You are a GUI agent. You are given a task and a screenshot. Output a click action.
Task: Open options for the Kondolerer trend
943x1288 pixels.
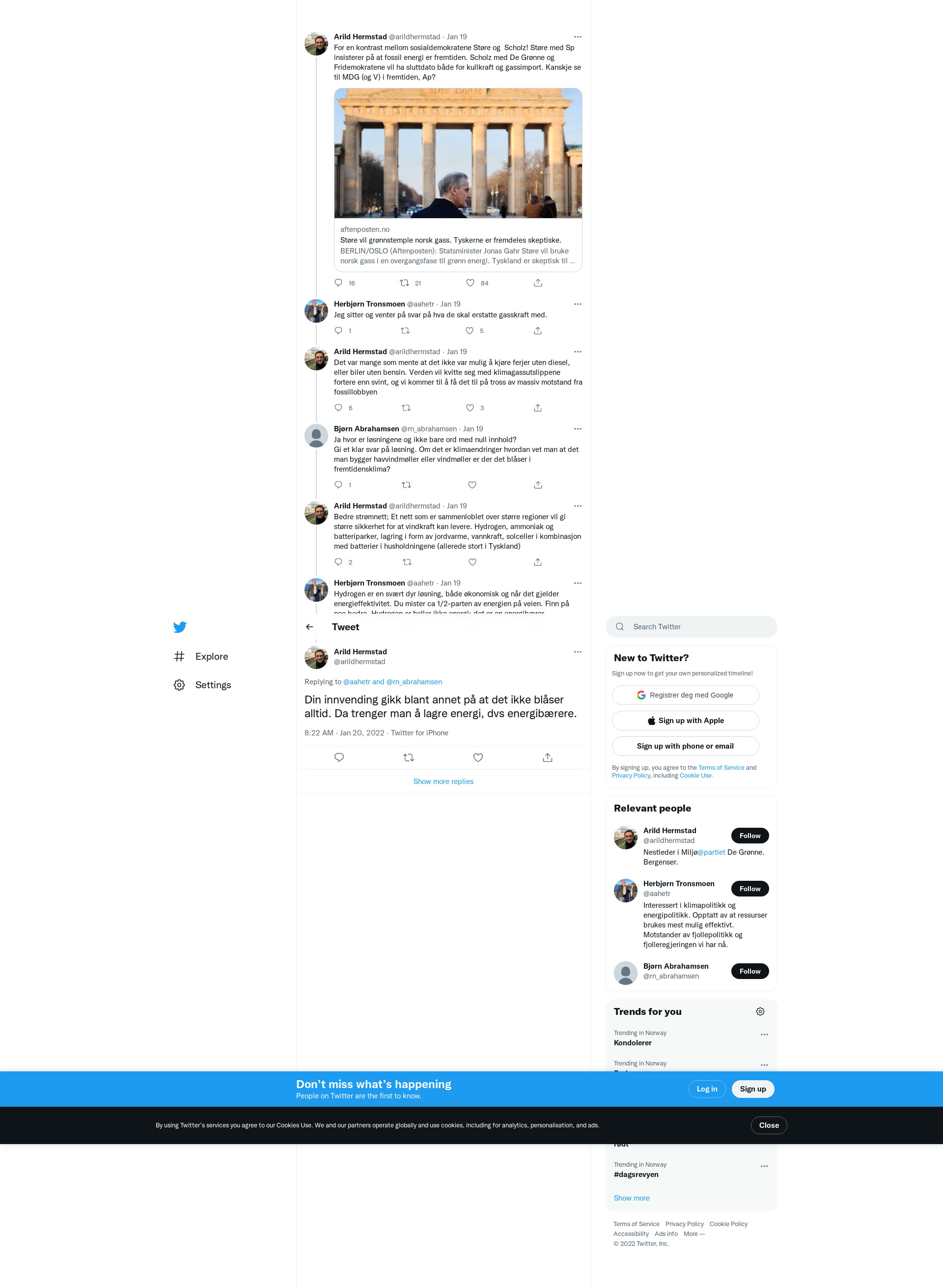[x=764, y=1035]
